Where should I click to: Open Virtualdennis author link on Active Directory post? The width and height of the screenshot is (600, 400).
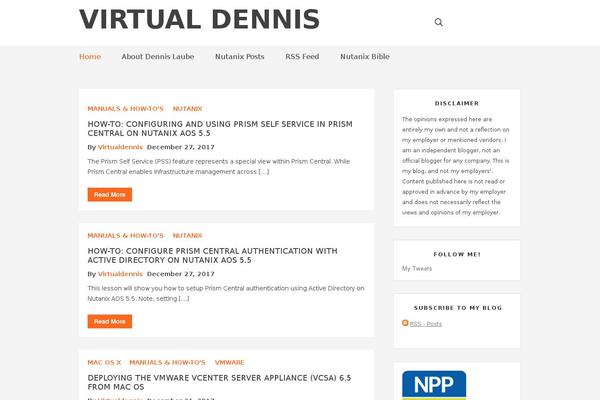click(x=120, y=274)
